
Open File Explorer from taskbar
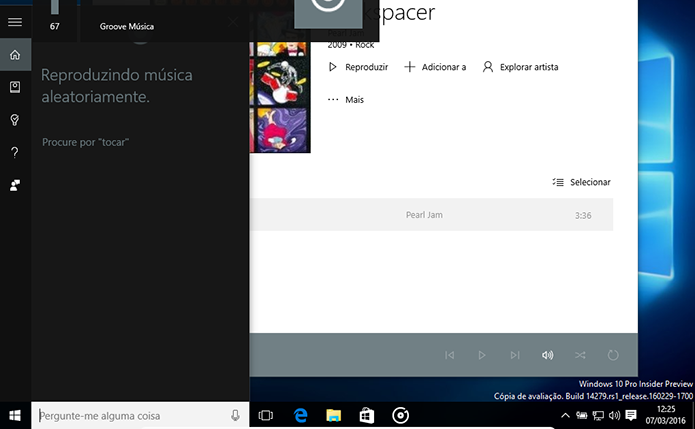click(x=333, y=415)
